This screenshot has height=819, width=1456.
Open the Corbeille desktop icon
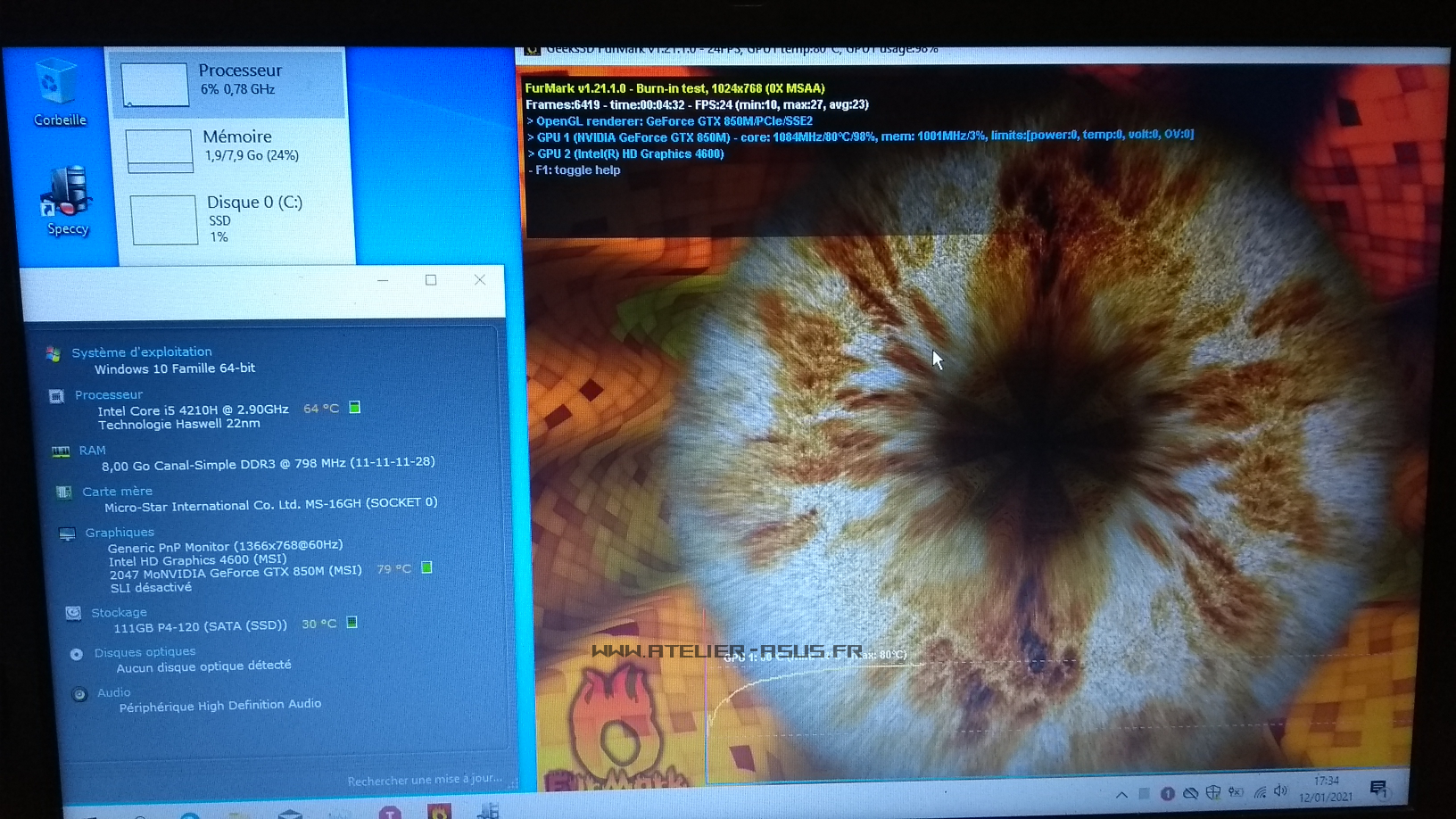click(59, 92)
